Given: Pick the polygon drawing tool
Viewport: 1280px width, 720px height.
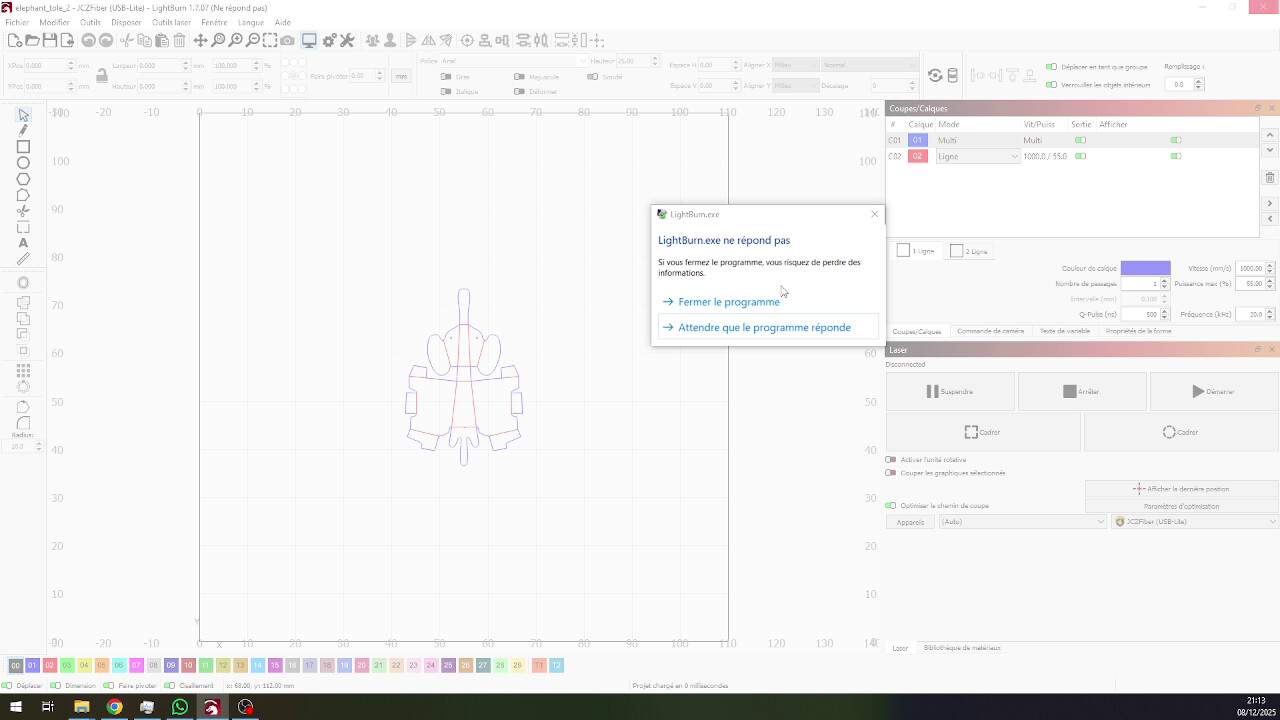Looking at the screenshot, I should tap(23, 179).
